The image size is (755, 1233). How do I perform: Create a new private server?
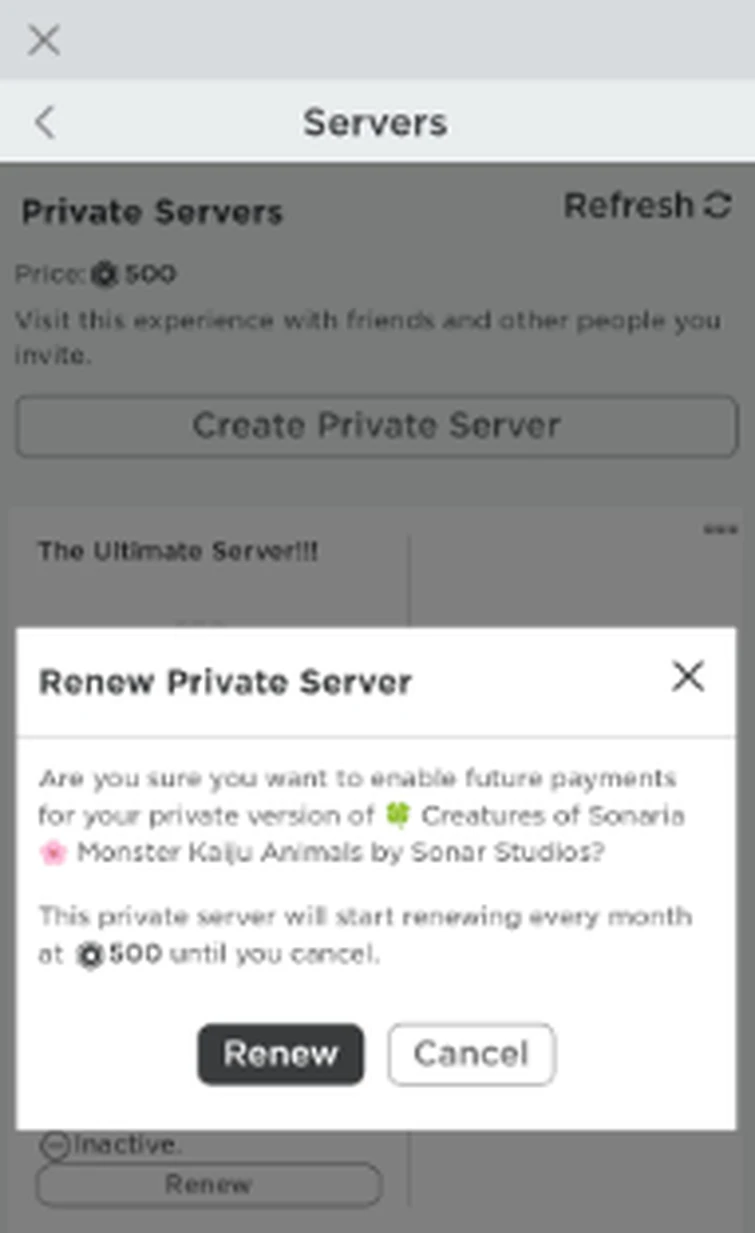tap(376, 426)
